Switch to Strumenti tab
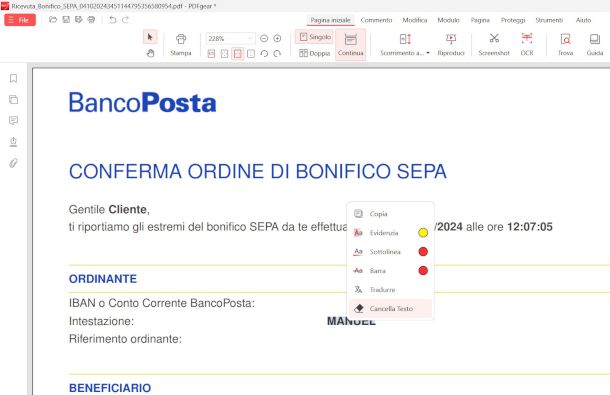This screenshot has width=610, height=395. pyautogui.click(x=549, y=20)
